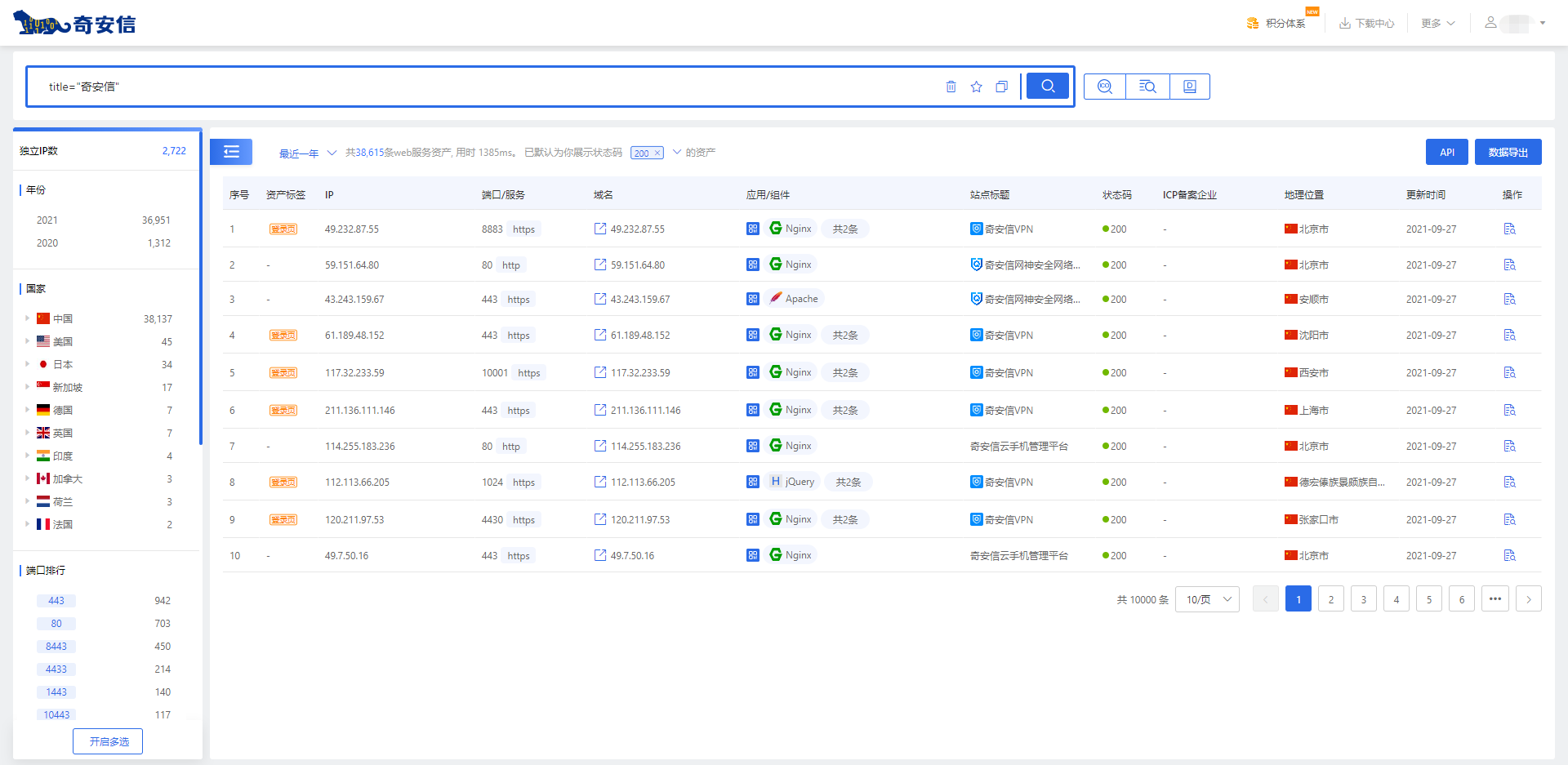Click the 数据导出 export button
1568x765 pixels.
pyautogui.click(x=1508, y=152)
